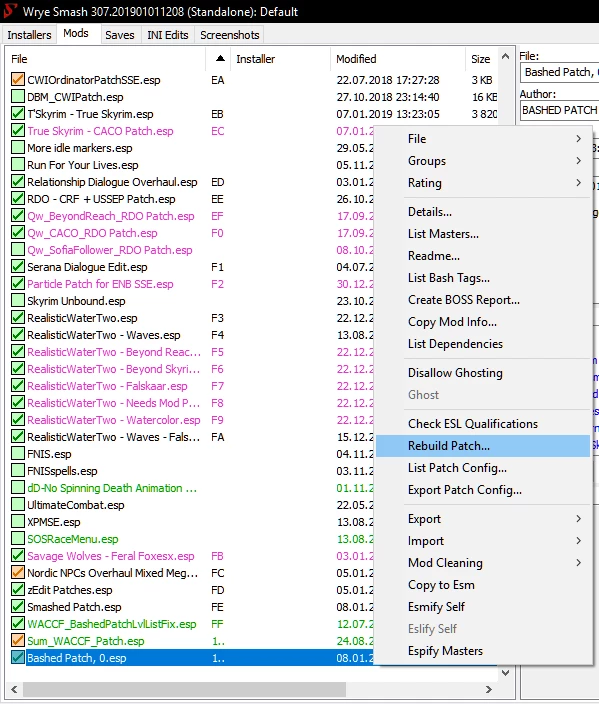This screenshot has width=599, height=704.
Task: Select Check ESL Qualifications
Action: [x=483, y=424]
